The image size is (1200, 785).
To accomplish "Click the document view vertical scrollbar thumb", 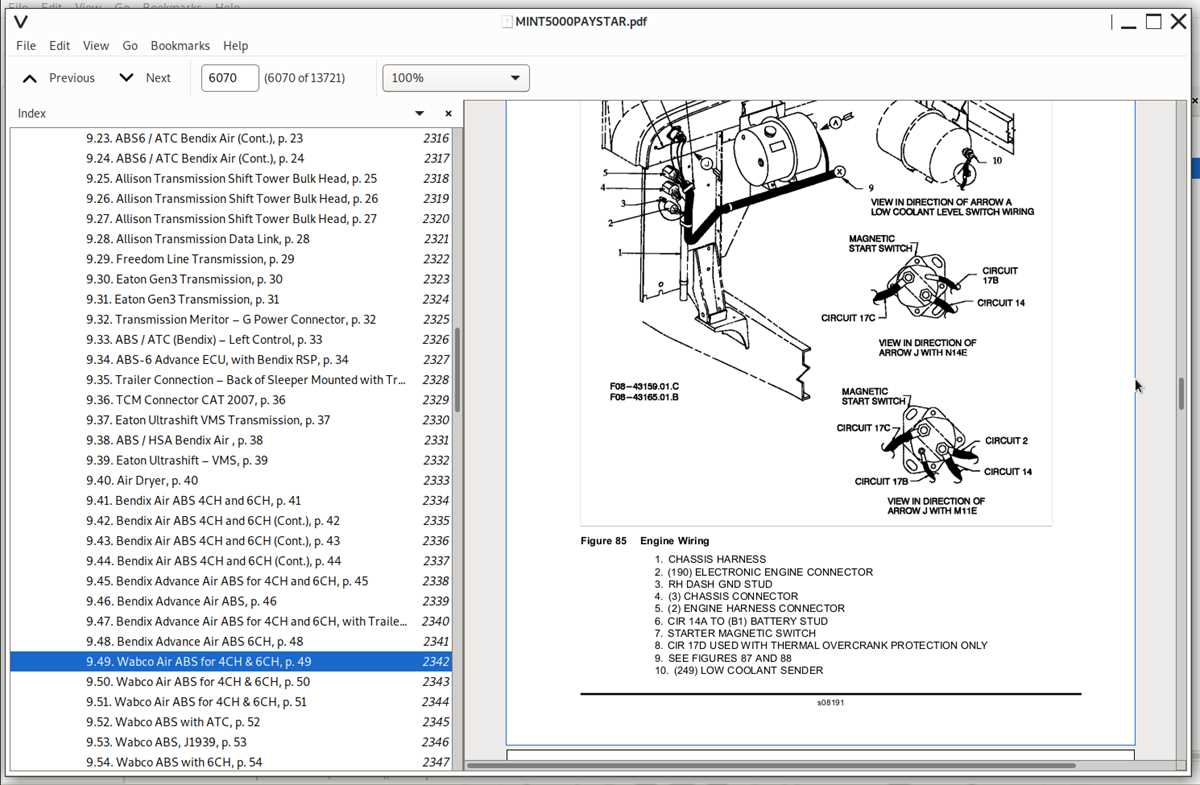I will pyautogui.click(x=1181, y=392).
